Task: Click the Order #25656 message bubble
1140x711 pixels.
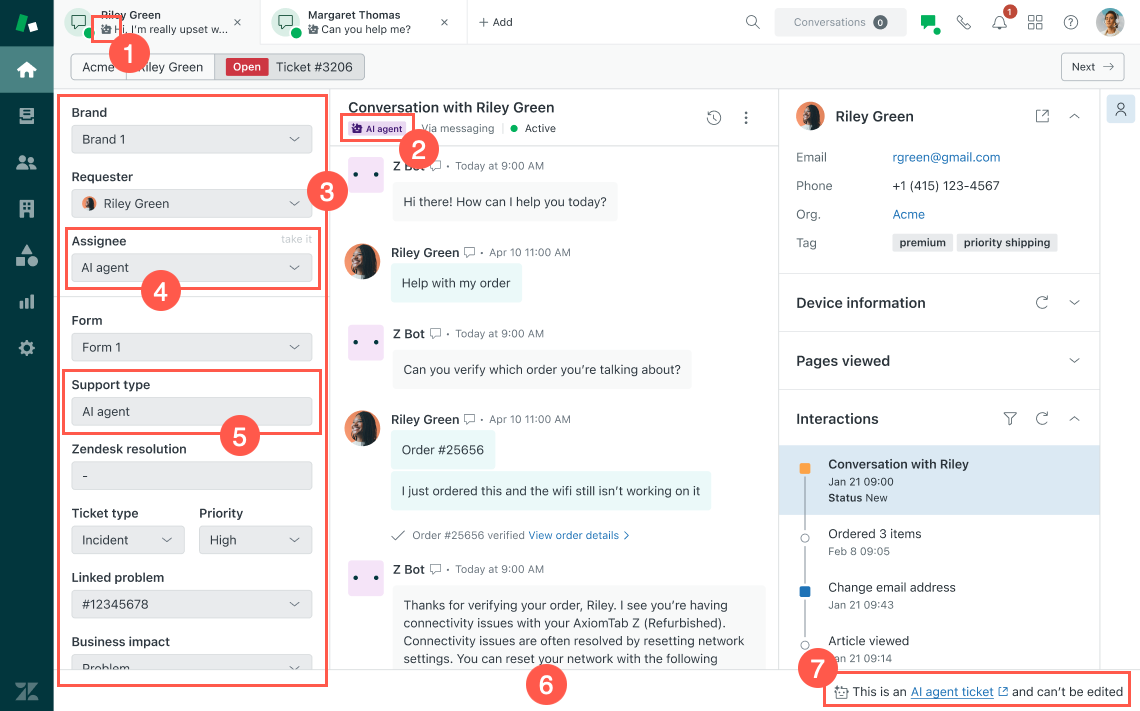Action: pyautogui.click(x=442, y=449)
